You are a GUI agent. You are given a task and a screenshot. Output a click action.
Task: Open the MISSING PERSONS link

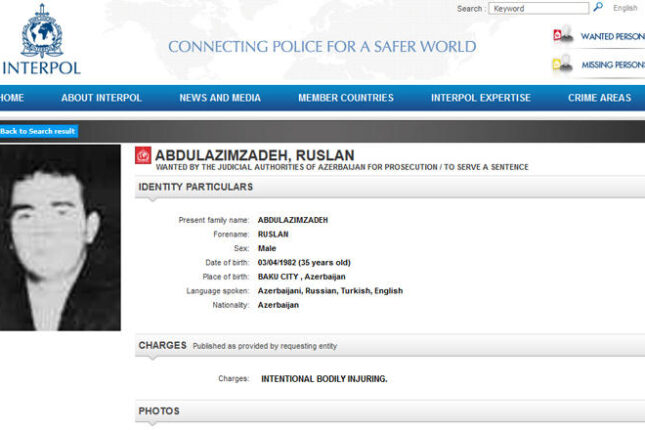[613, 65]
